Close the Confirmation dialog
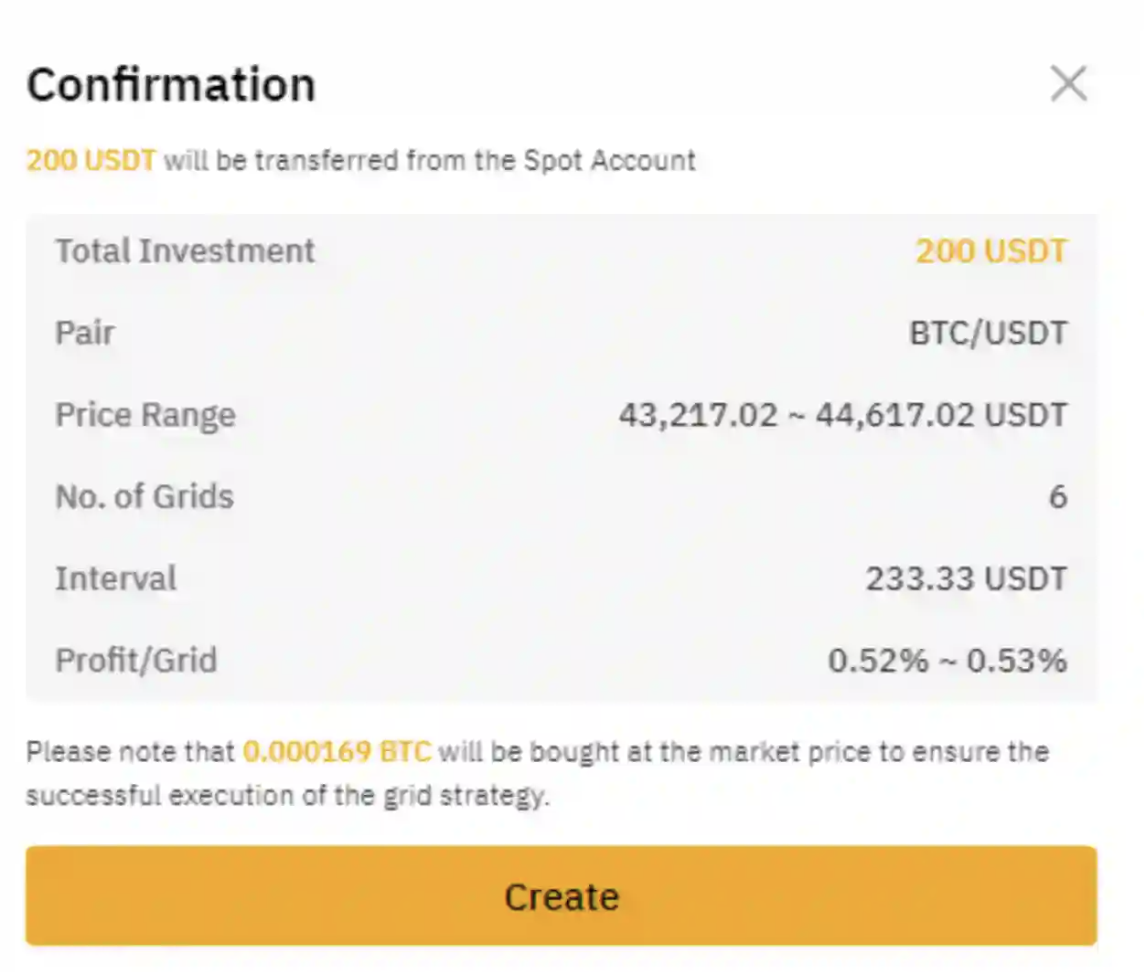The image size is (1144, 980). (1071, 84)
